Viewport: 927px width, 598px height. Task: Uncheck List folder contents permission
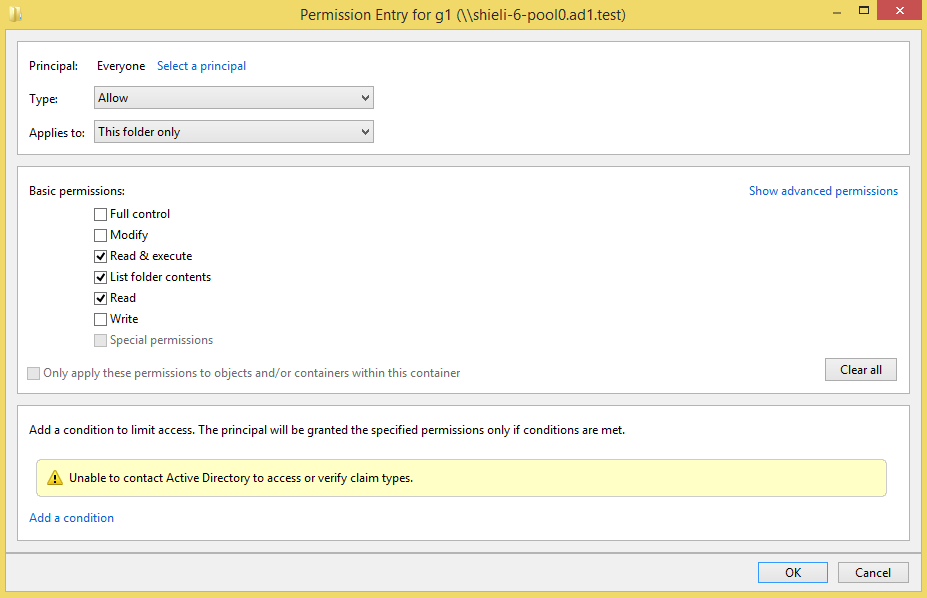[x=101, y=277]
